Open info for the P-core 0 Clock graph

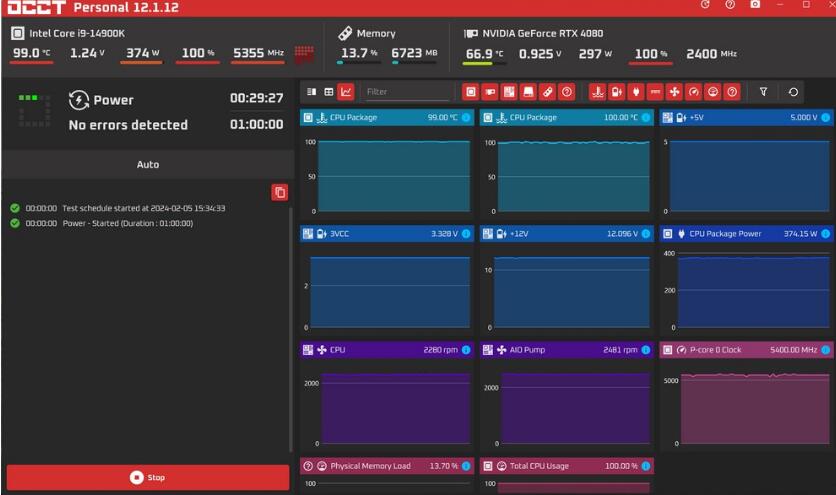click(825, 350)
